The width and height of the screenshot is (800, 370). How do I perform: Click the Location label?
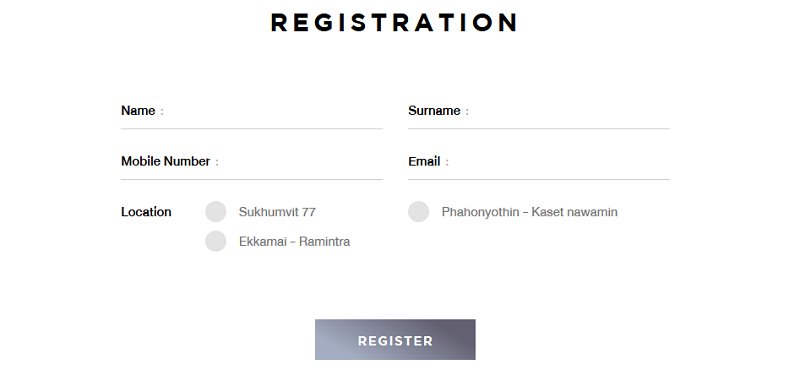pyautogui.click(x=146, y=212)
